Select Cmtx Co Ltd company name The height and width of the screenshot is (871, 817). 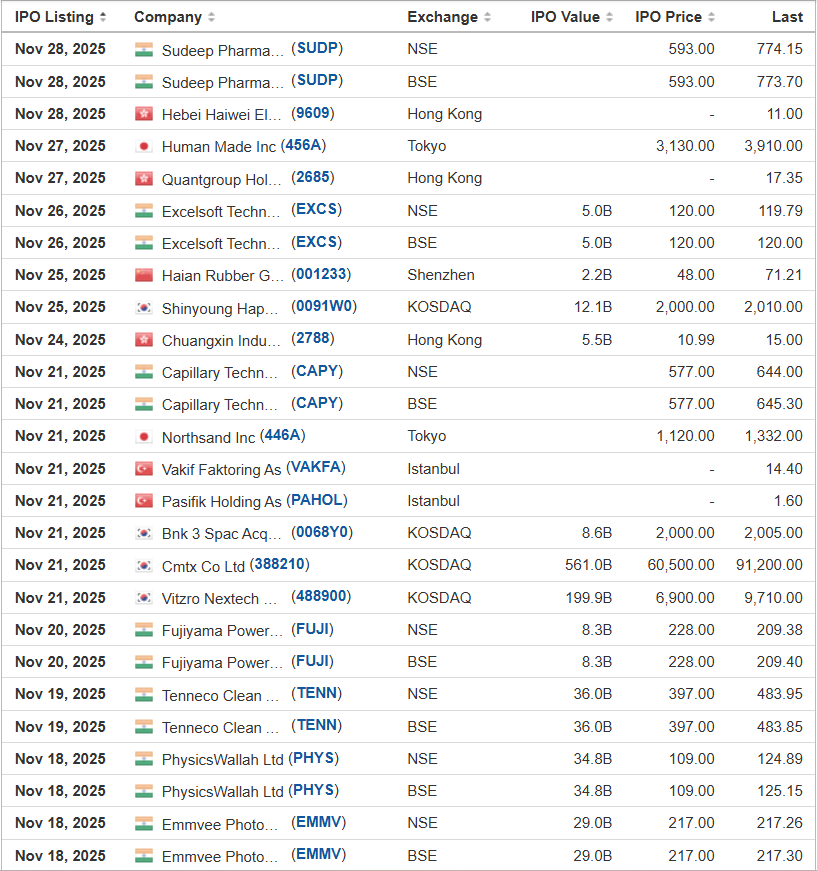(203, 567)
